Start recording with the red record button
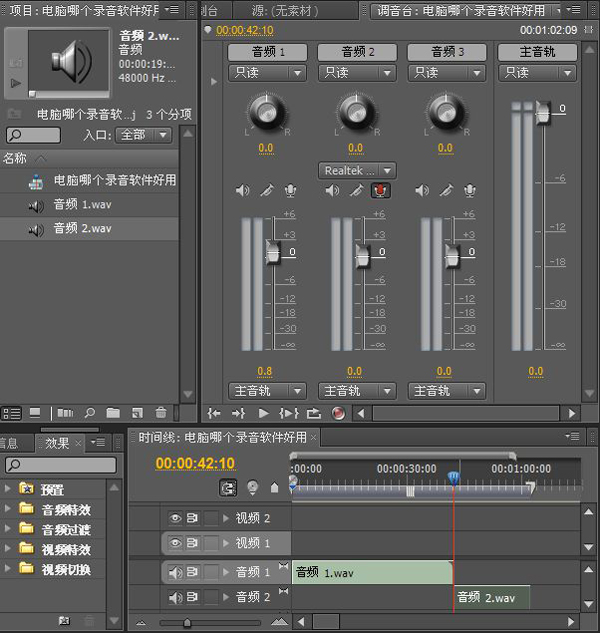 click(338, 413)
